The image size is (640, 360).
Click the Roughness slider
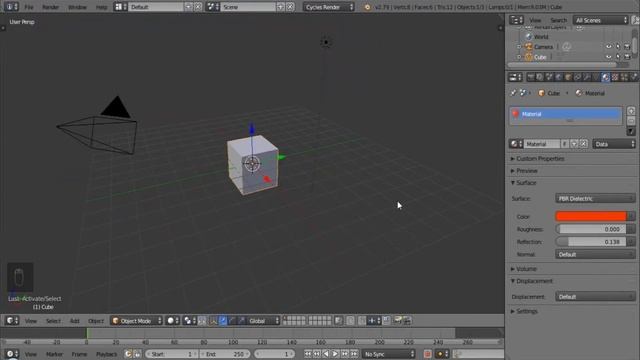click(x=591, y=229)
